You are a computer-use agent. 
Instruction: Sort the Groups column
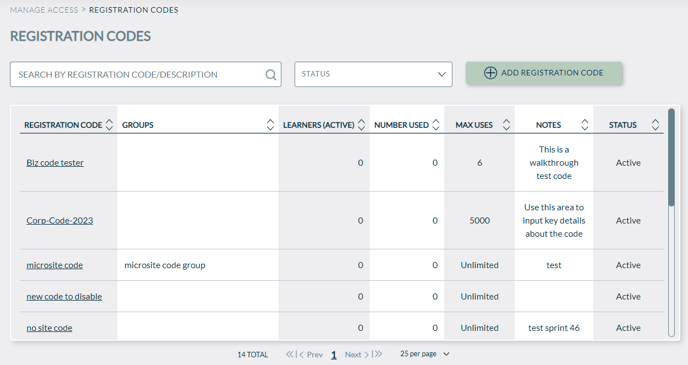click(x=270, y=125)
